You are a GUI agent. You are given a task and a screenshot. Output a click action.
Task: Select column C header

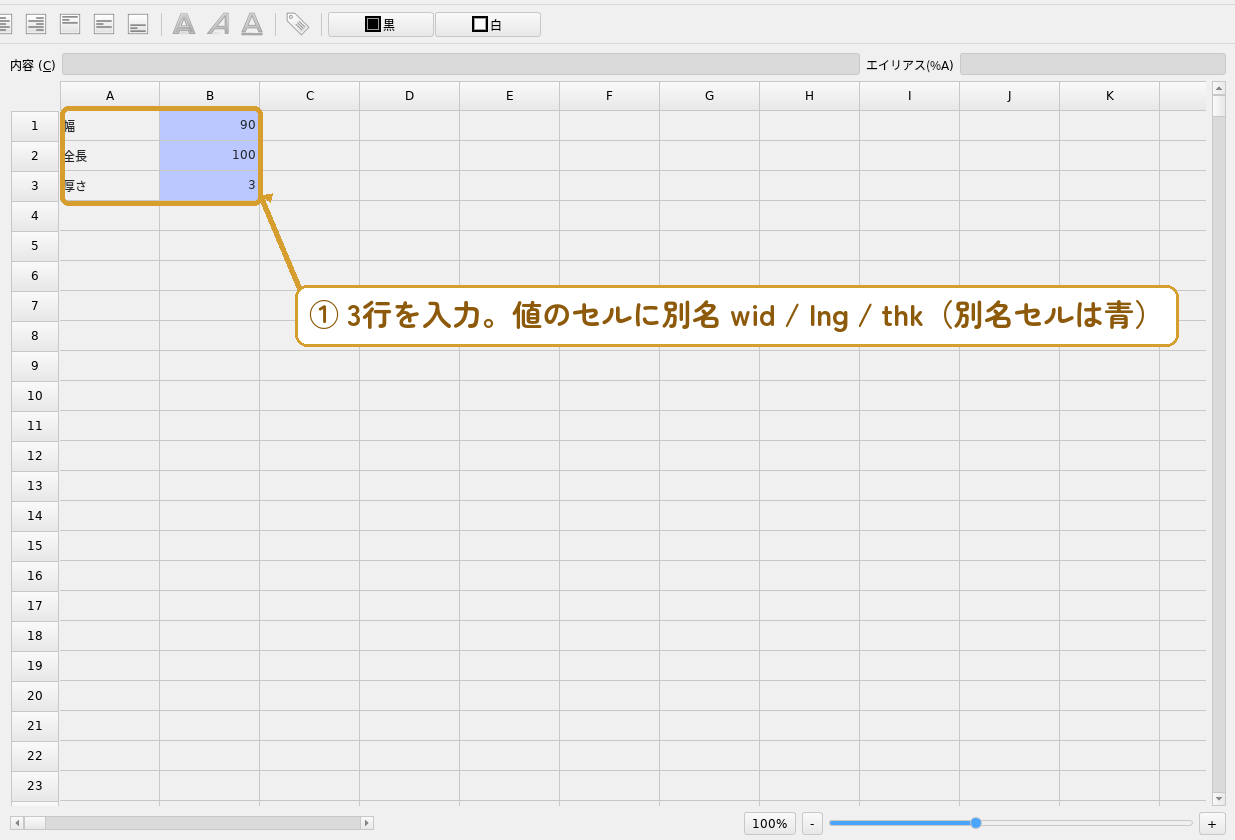(310, 96)
